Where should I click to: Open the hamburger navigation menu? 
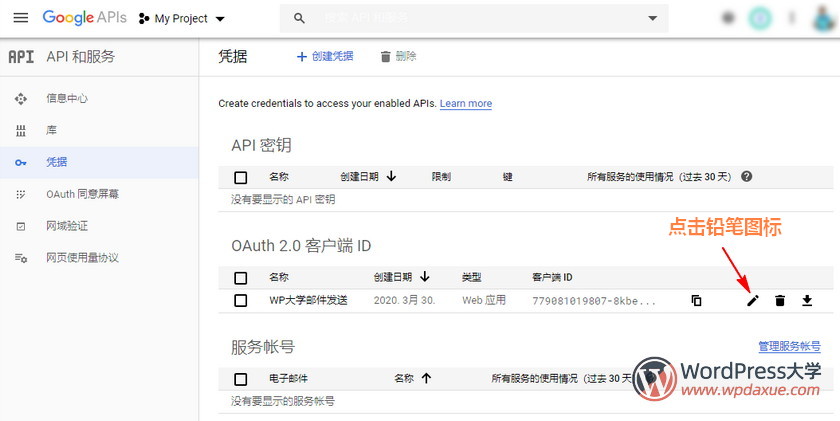[x=20, y=18]
